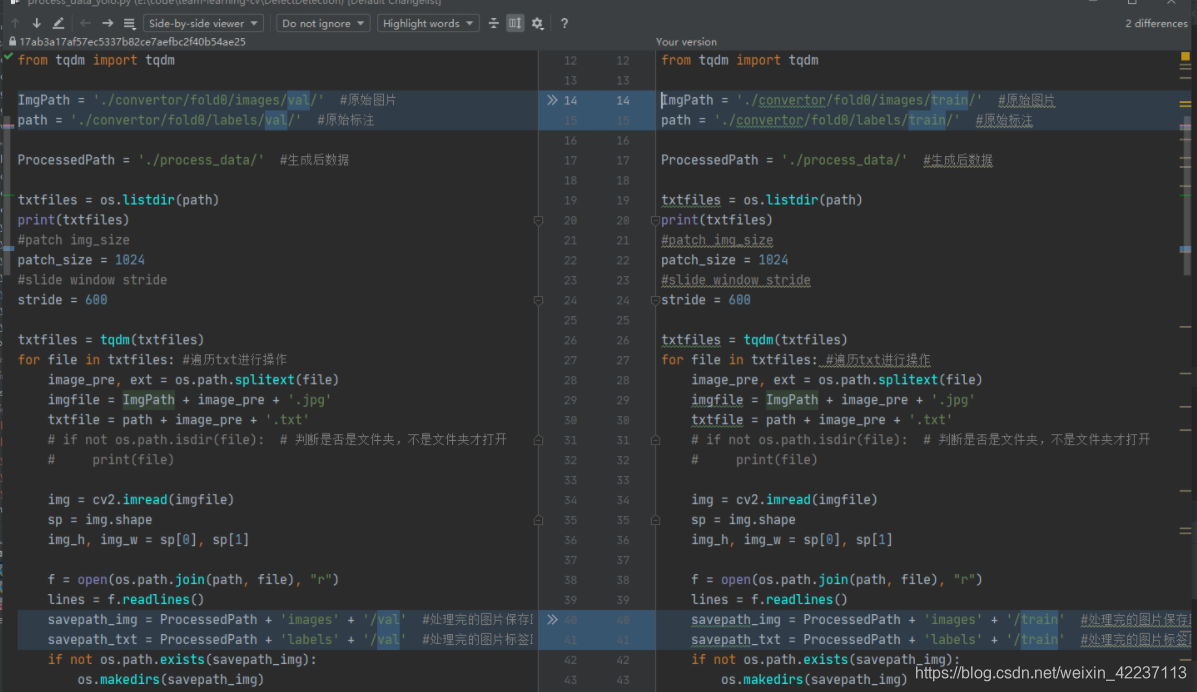Image resolution: width=1197 pixels, height=692 pixels.
Task: Click left pane patch_size = 1024 line
Action: point(81,260)
